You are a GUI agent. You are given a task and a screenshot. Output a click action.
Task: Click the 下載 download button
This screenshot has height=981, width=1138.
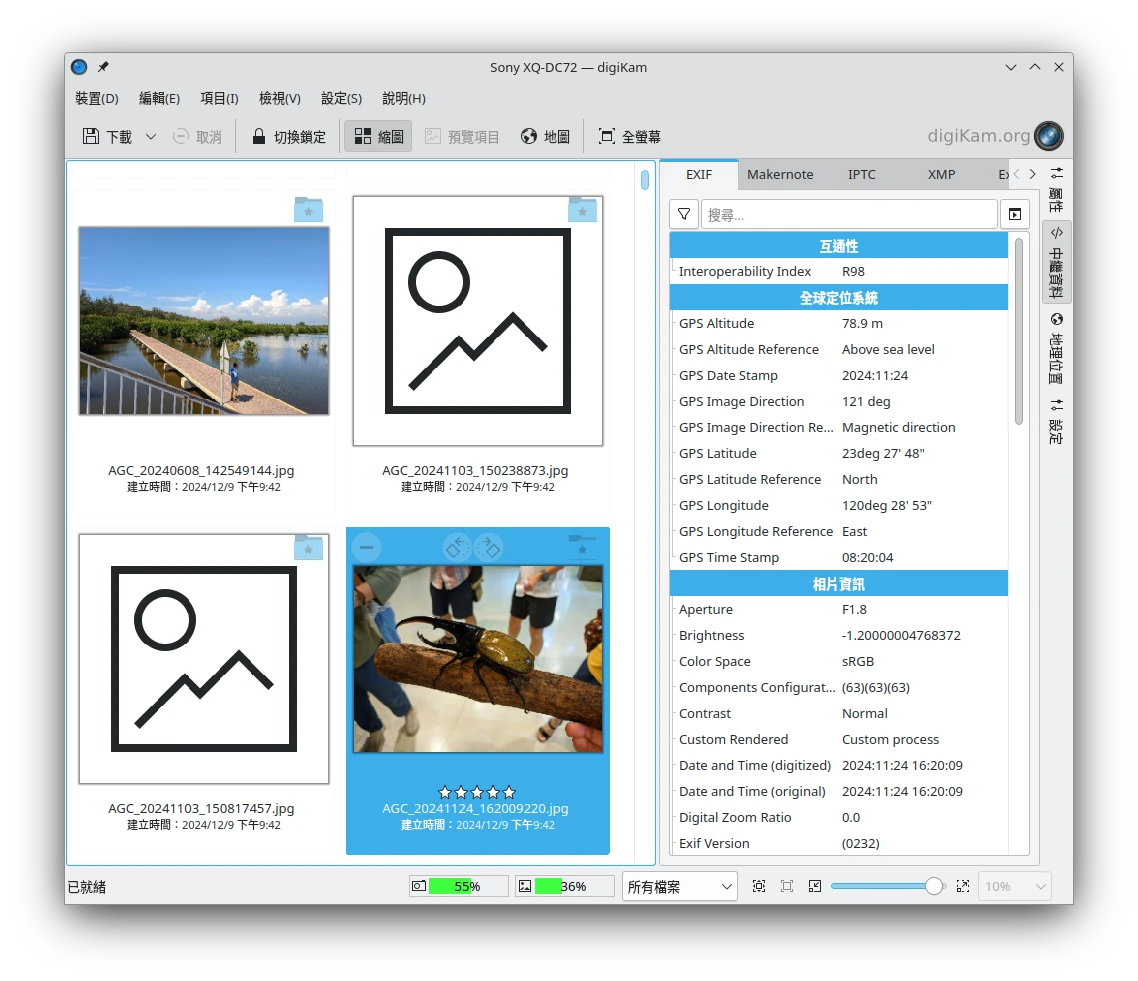tap(108, 137)
